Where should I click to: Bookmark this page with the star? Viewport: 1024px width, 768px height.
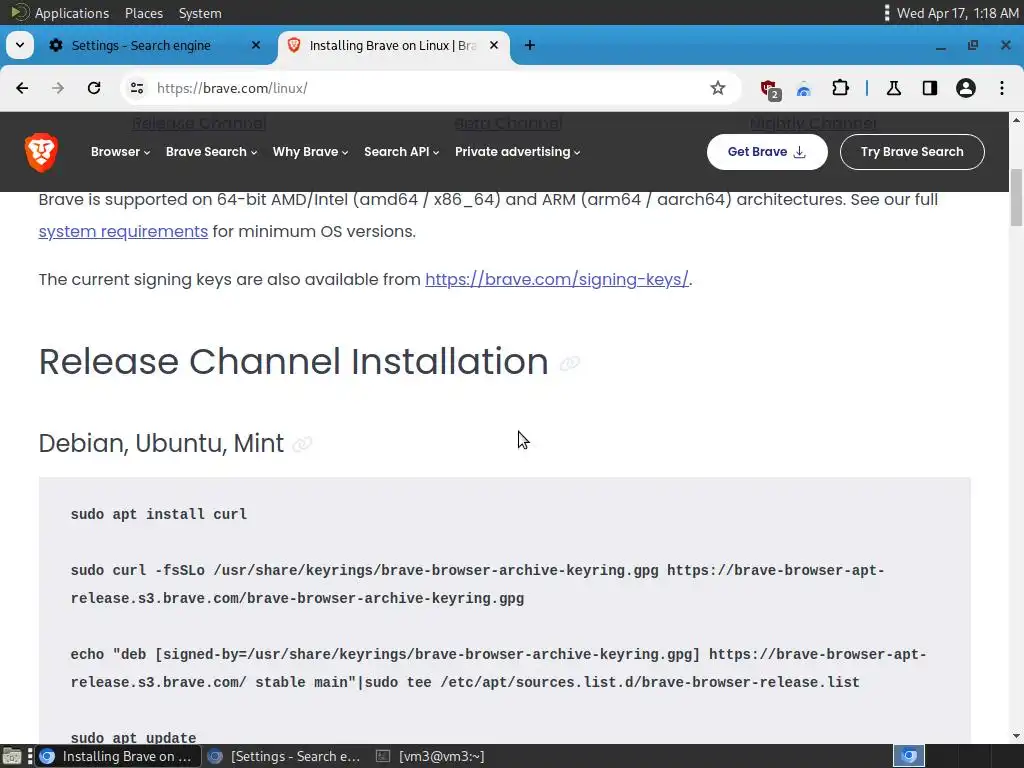(x=718, y=88)
